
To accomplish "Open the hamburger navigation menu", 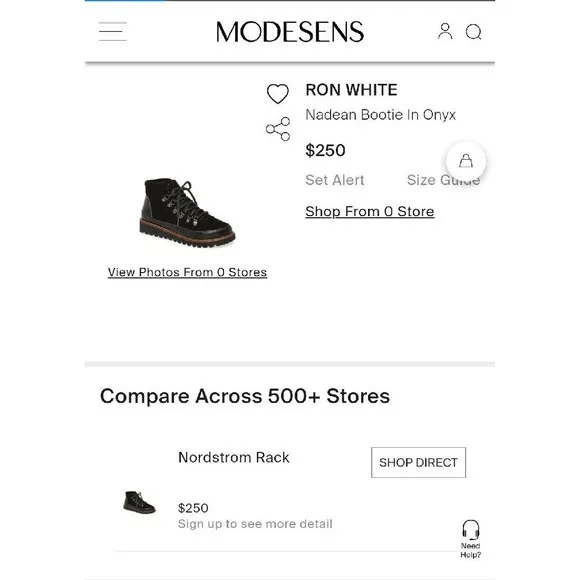I will [x=112, y=31].
